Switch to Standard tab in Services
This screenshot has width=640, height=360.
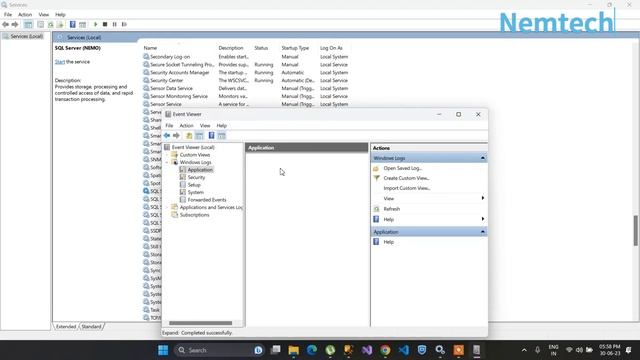(x=91, y=327)
